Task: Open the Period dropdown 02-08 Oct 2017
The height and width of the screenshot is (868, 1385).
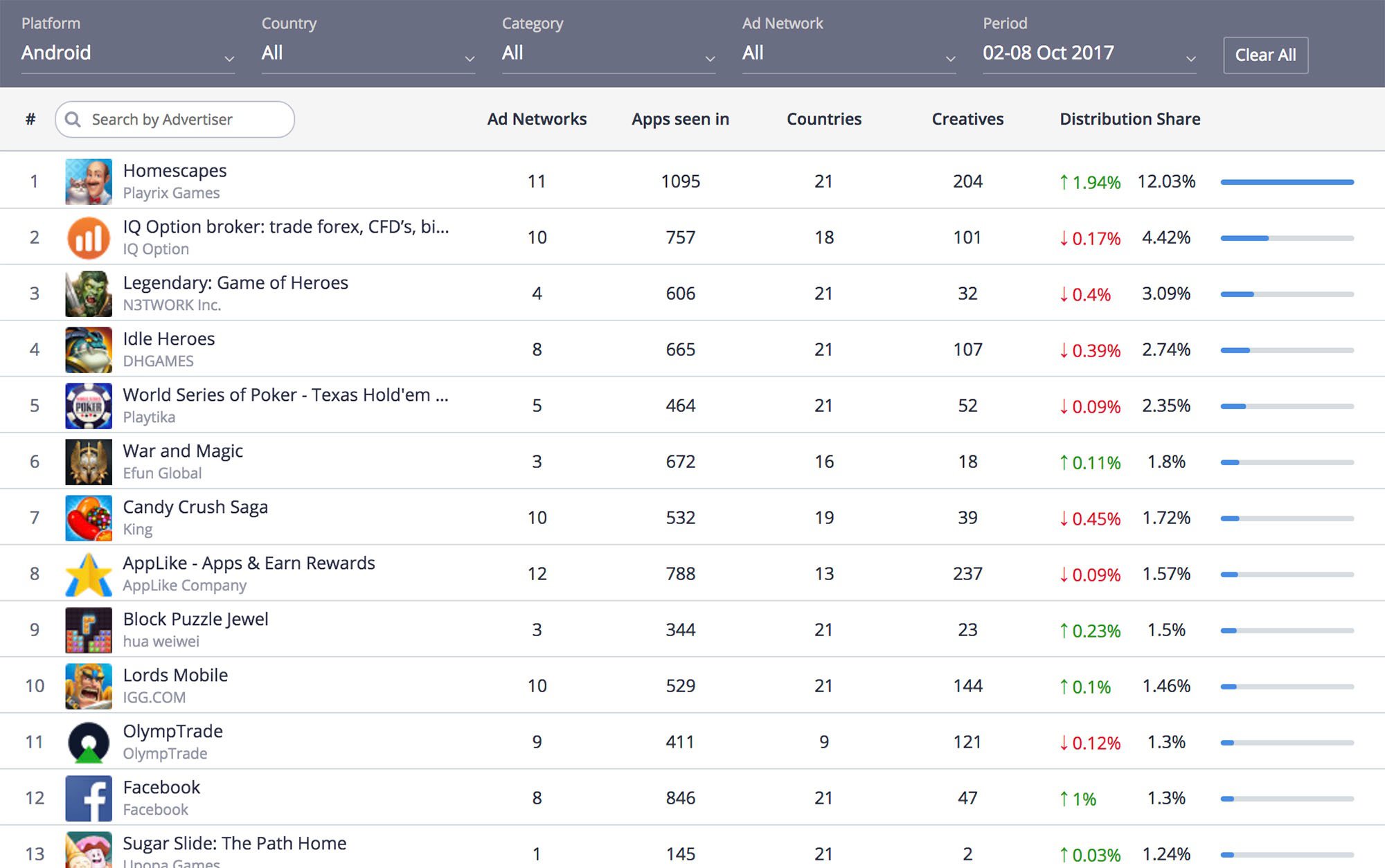Action: point(1089,54)
